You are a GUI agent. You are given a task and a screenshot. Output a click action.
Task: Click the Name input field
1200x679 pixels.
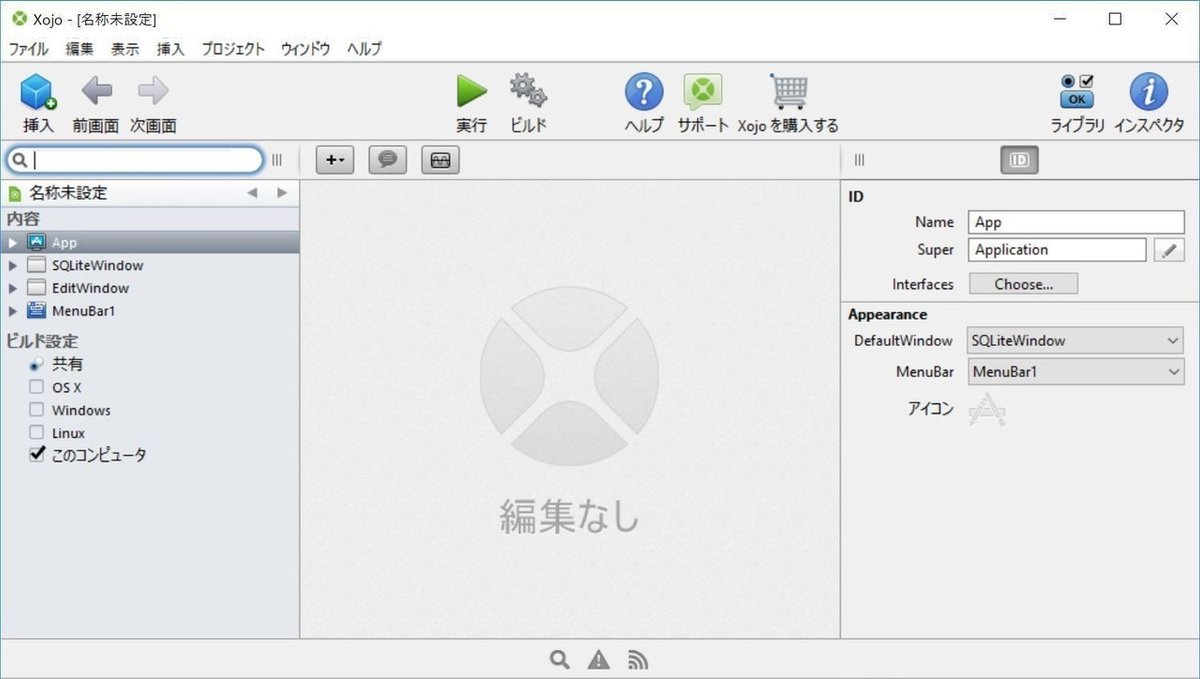tap(1076, 222)
